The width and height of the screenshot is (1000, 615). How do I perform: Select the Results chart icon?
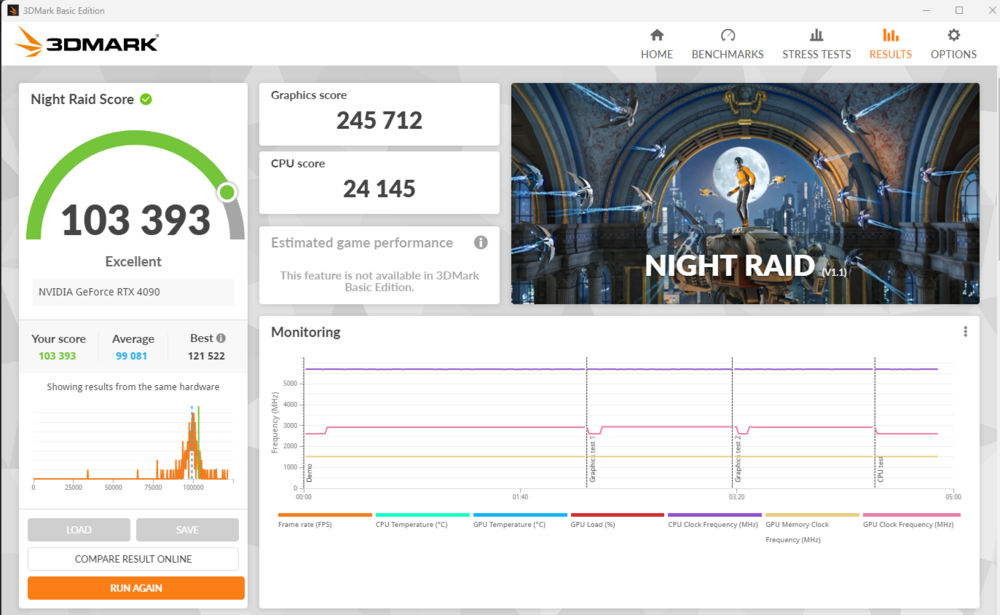[x=890, y=35]
